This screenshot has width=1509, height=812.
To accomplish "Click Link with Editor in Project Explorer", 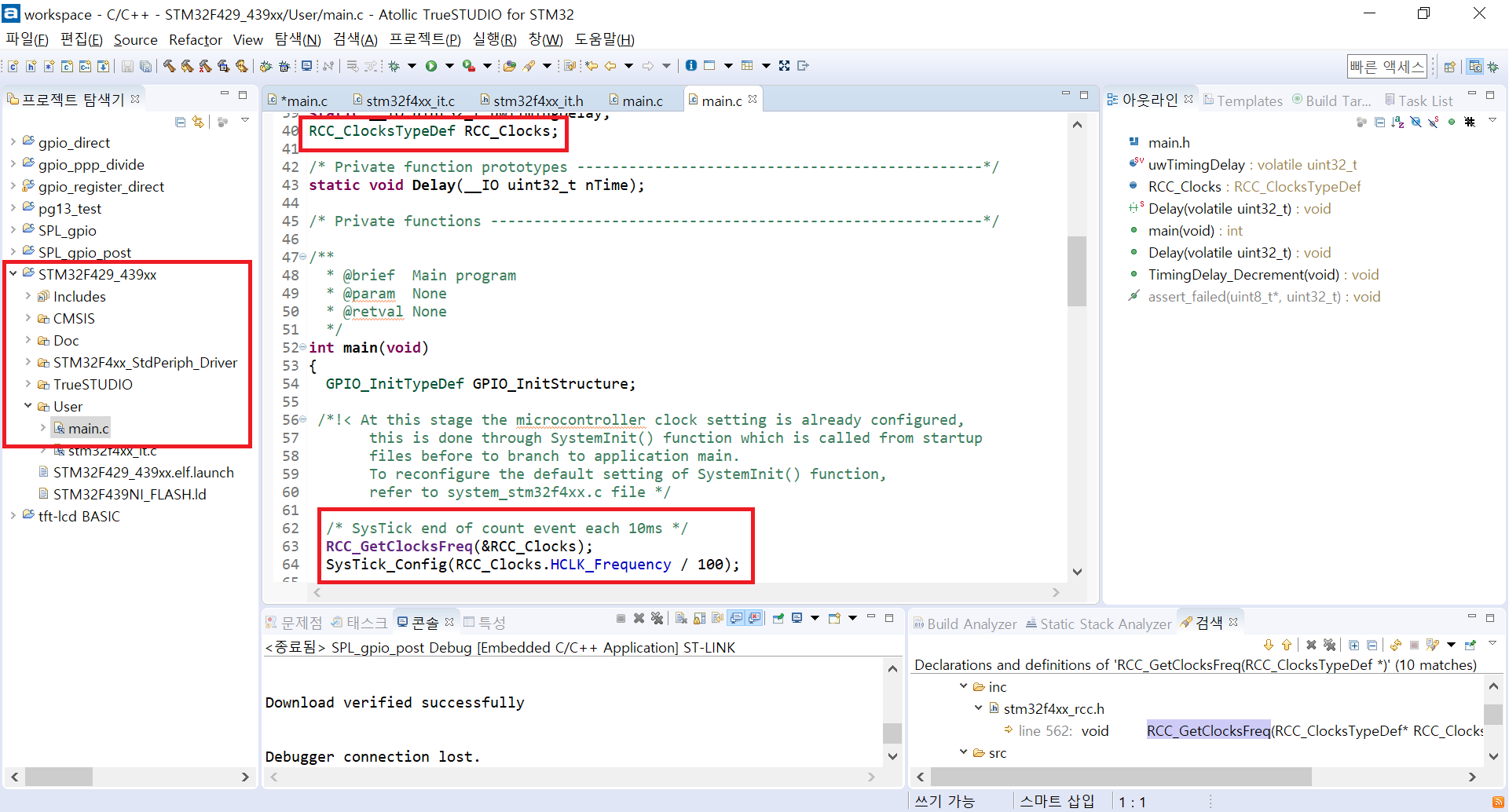I will 198,122.
